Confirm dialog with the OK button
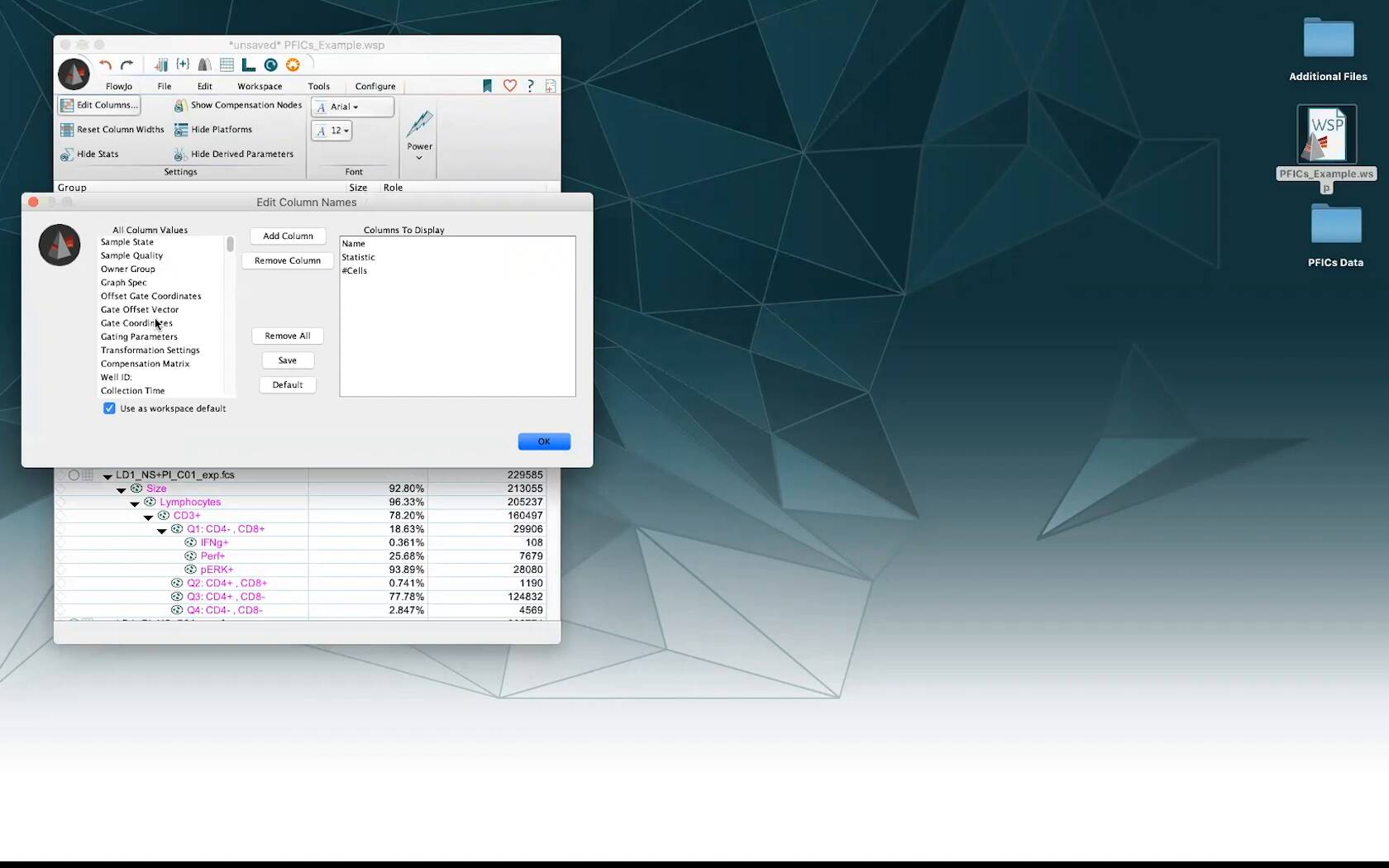Screen dimensions: 1389x868 click(544, 441)
